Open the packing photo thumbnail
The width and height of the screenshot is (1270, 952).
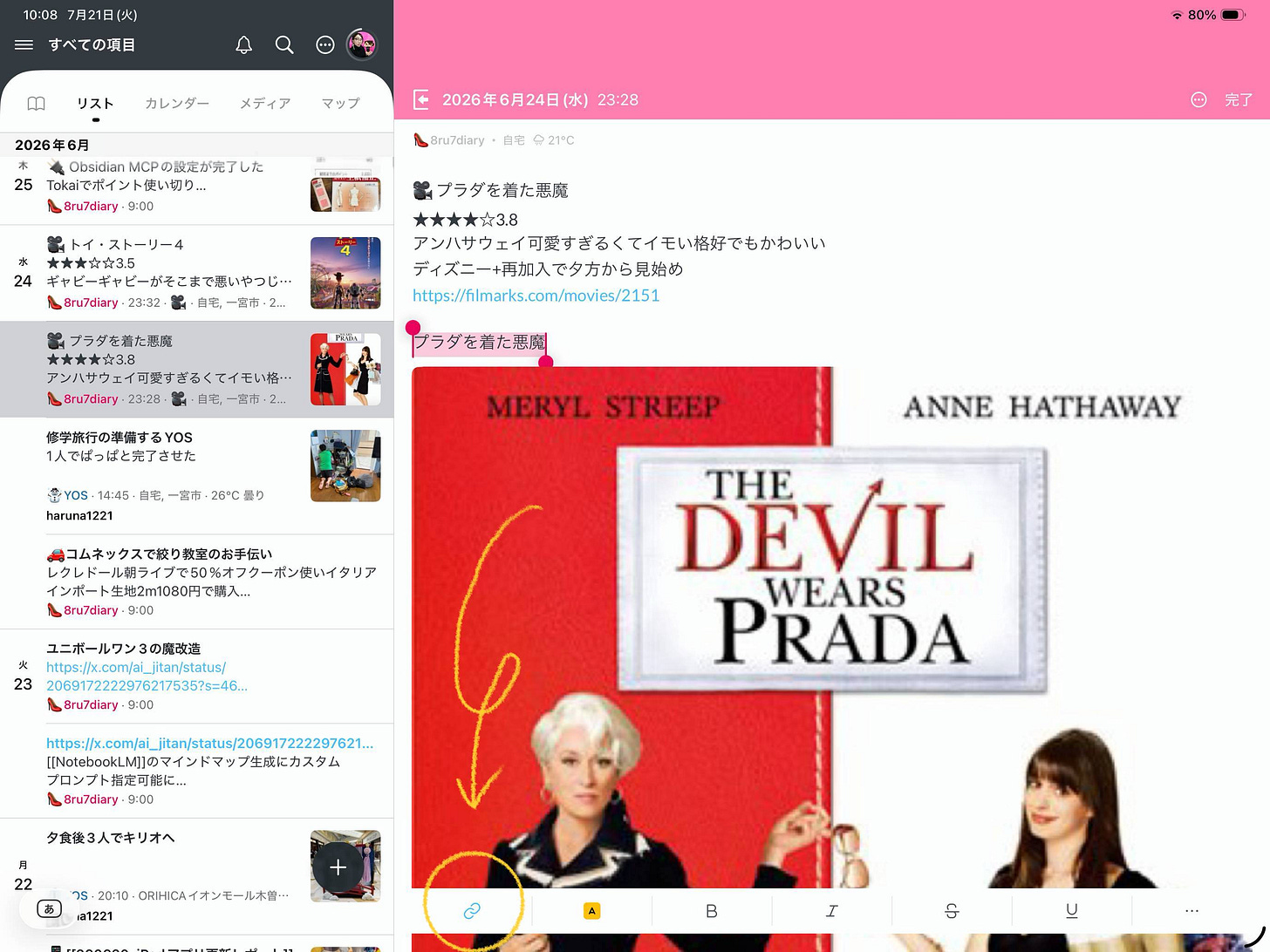[345, 466]
